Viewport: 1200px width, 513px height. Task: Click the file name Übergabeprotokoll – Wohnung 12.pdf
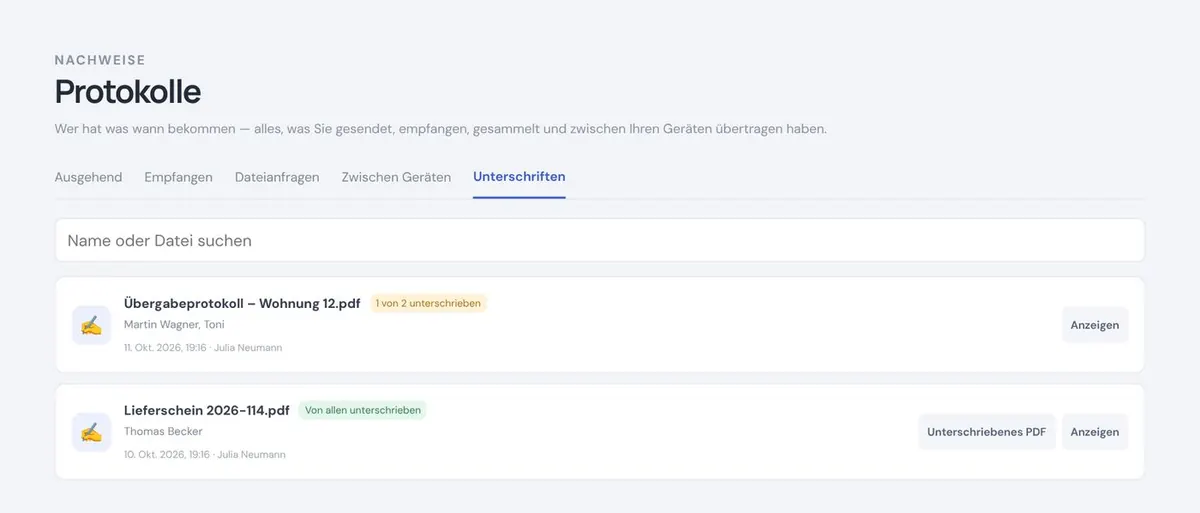tap(242, 303)
